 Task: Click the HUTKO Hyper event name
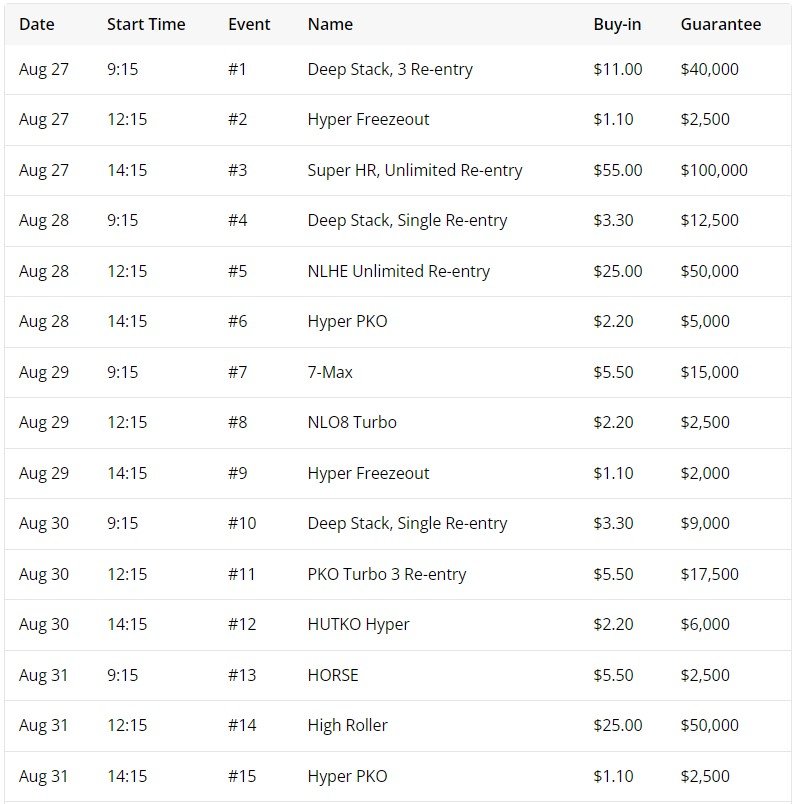pyautogui.click(x=358, y=624)
